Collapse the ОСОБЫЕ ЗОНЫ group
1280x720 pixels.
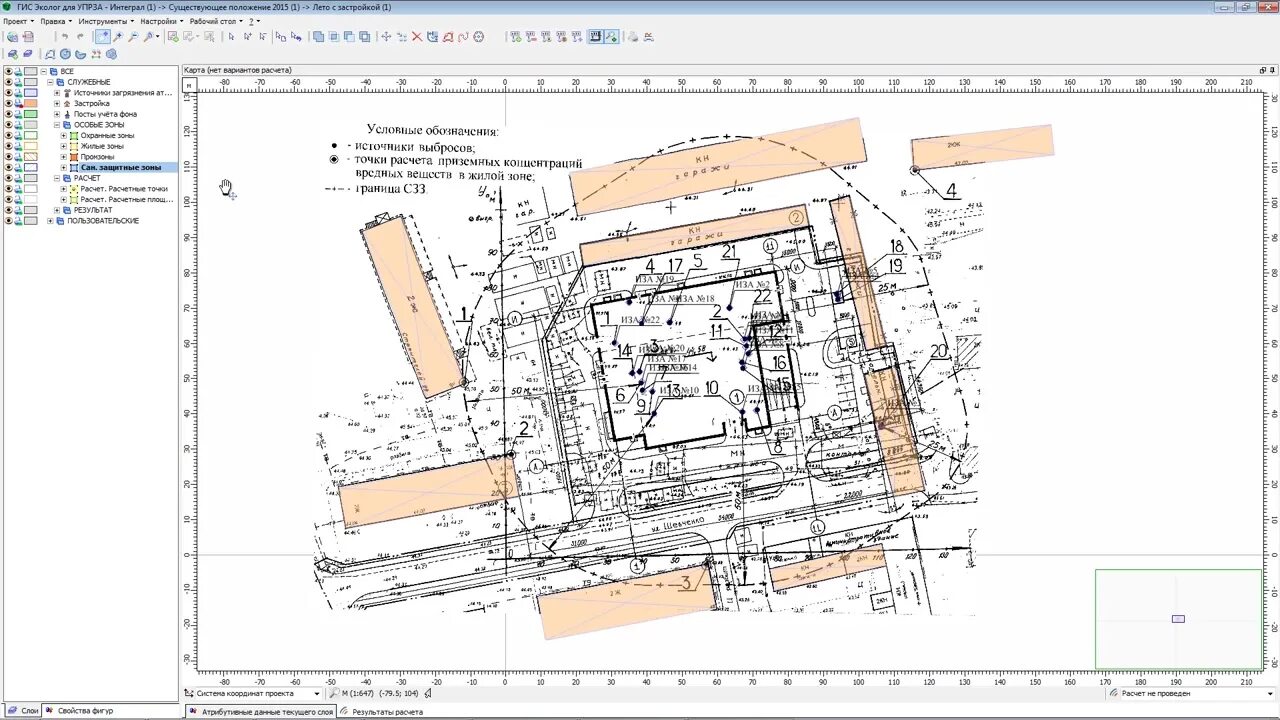(x=57, y=125)
